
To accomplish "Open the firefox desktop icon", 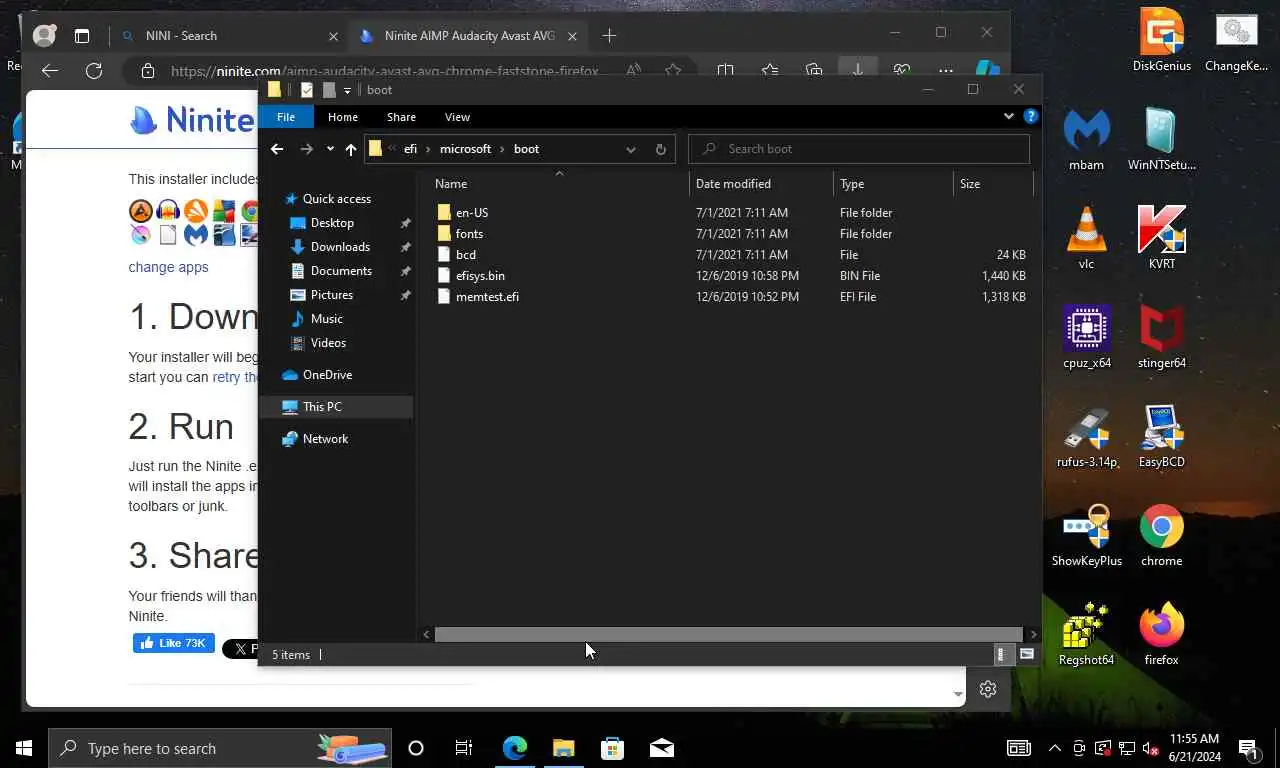I will click(1161, 634).
